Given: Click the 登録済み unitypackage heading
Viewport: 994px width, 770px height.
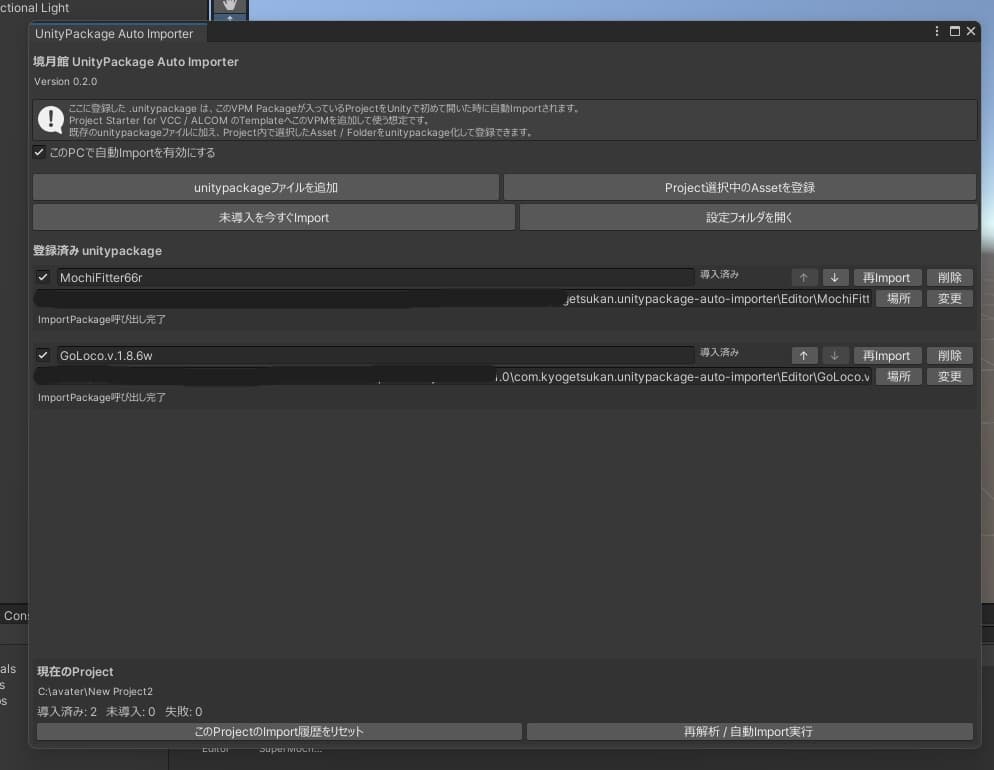Looking at the screenshot, I should click(98, 251).
